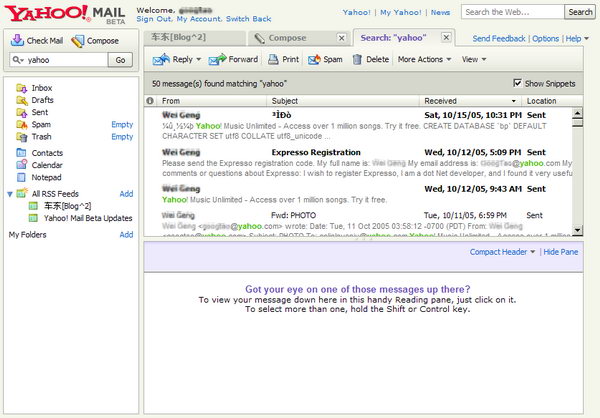Screen dimensions: 600x418
Task: Open the More Actions dropdown
Action: pyautogui.click(x=424, y=59)
